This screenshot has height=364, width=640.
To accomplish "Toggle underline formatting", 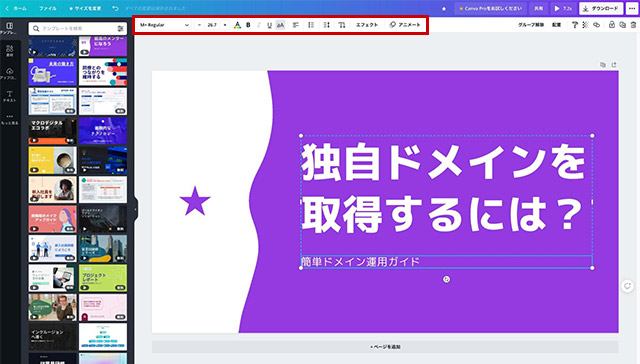I will pos(269,25).
